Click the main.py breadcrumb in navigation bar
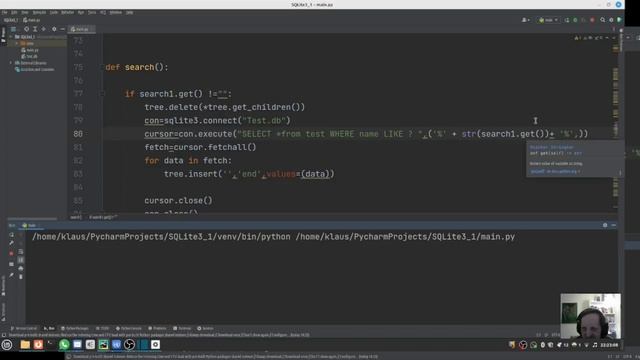The height and width of the screenshot is (360, 640). 32,20
